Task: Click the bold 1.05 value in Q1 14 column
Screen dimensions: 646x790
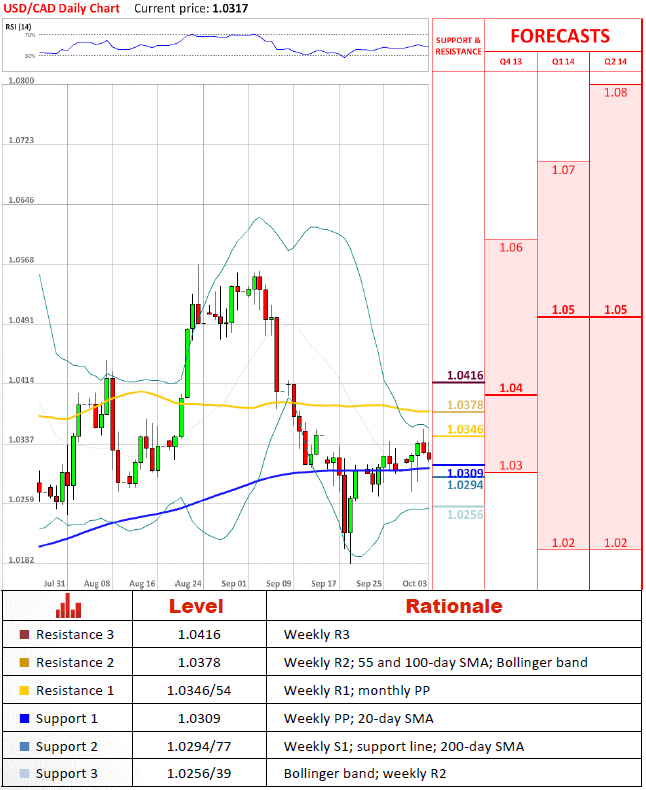Action: coord(563,310)
